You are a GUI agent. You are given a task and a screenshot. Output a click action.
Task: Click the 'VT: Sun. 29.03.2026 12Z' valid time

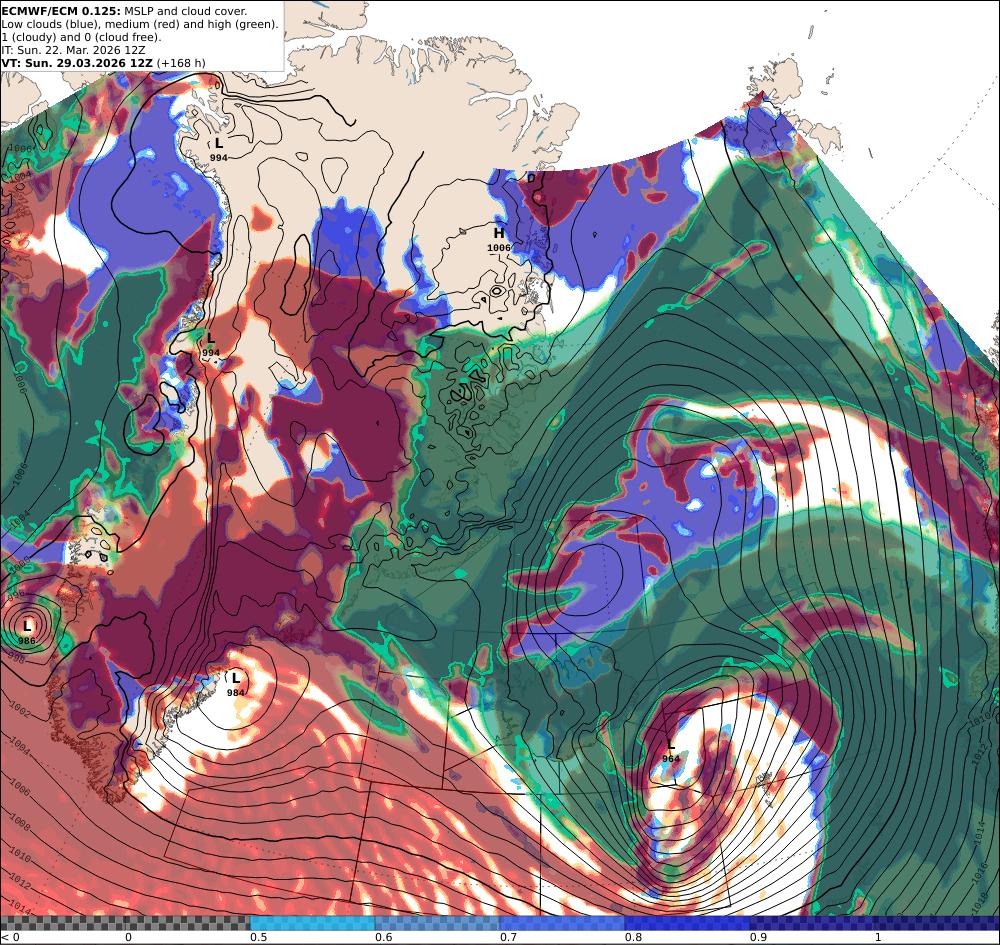pyautogui.click(x=77, y=62)
